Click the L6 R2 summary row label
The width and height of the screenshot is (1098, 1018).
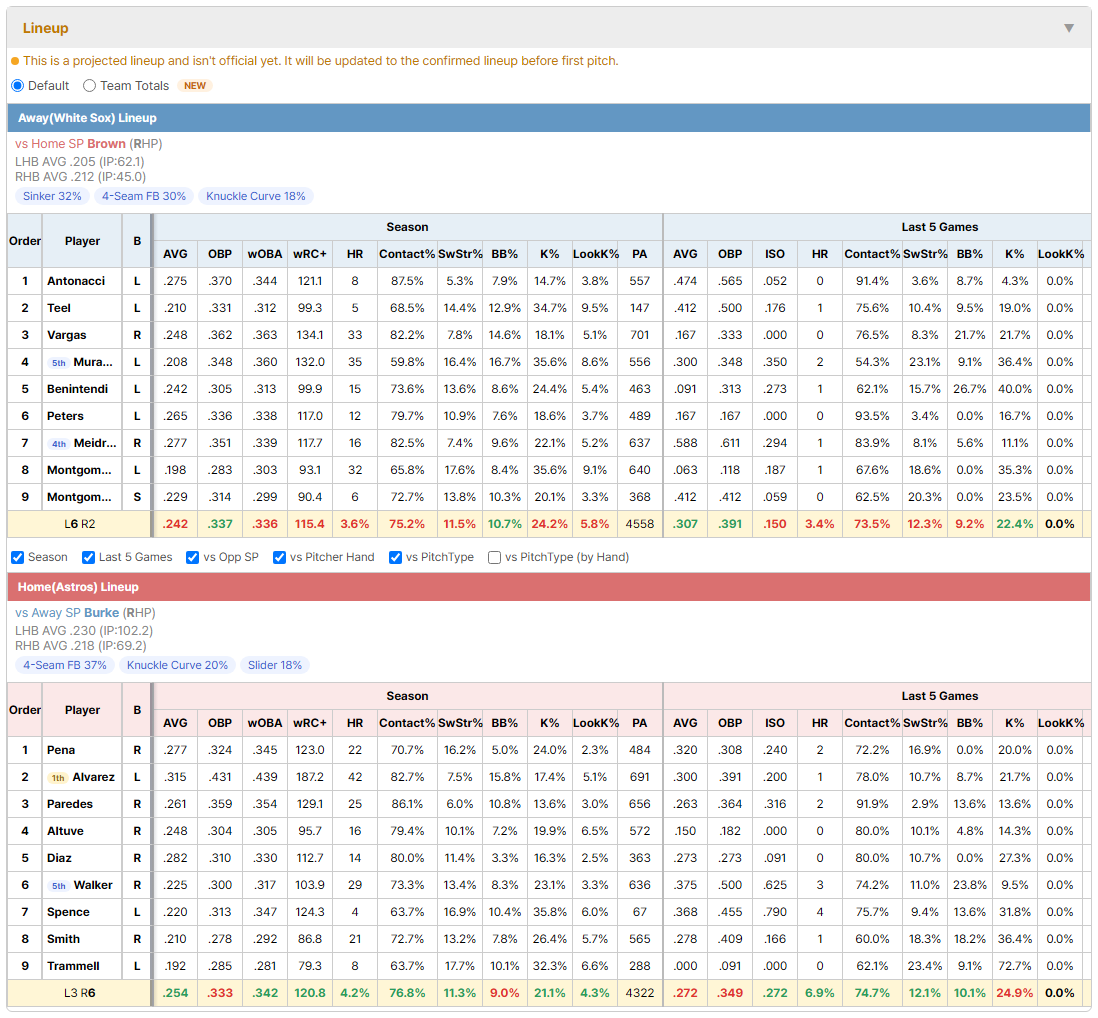click(80, 524)
